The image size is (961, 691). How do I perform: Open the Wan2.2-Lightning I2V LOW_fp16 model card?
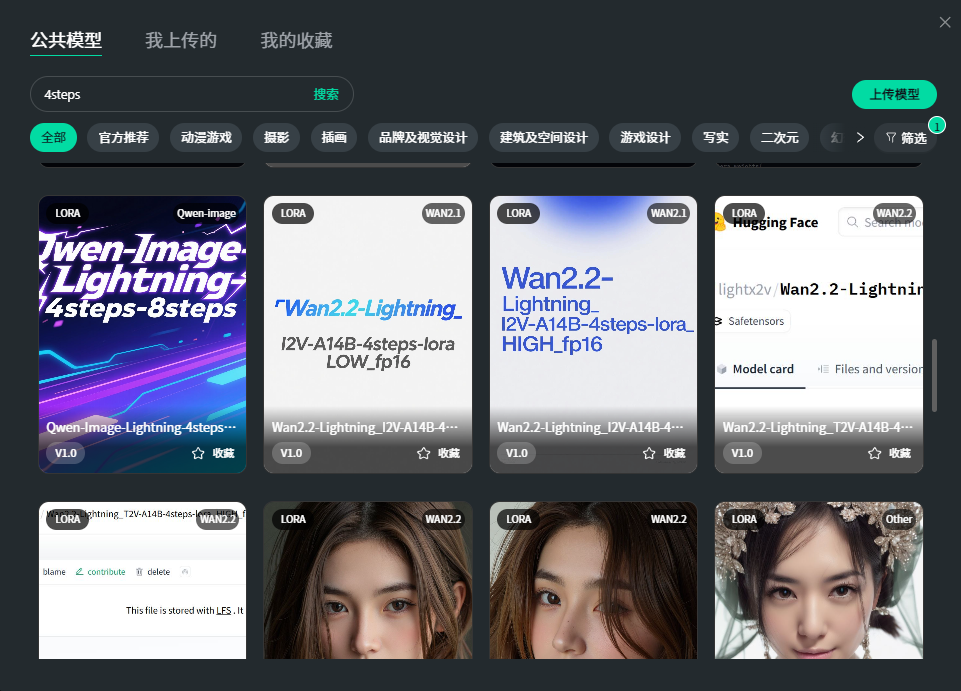pyautogui.click(x=368, y=334)
